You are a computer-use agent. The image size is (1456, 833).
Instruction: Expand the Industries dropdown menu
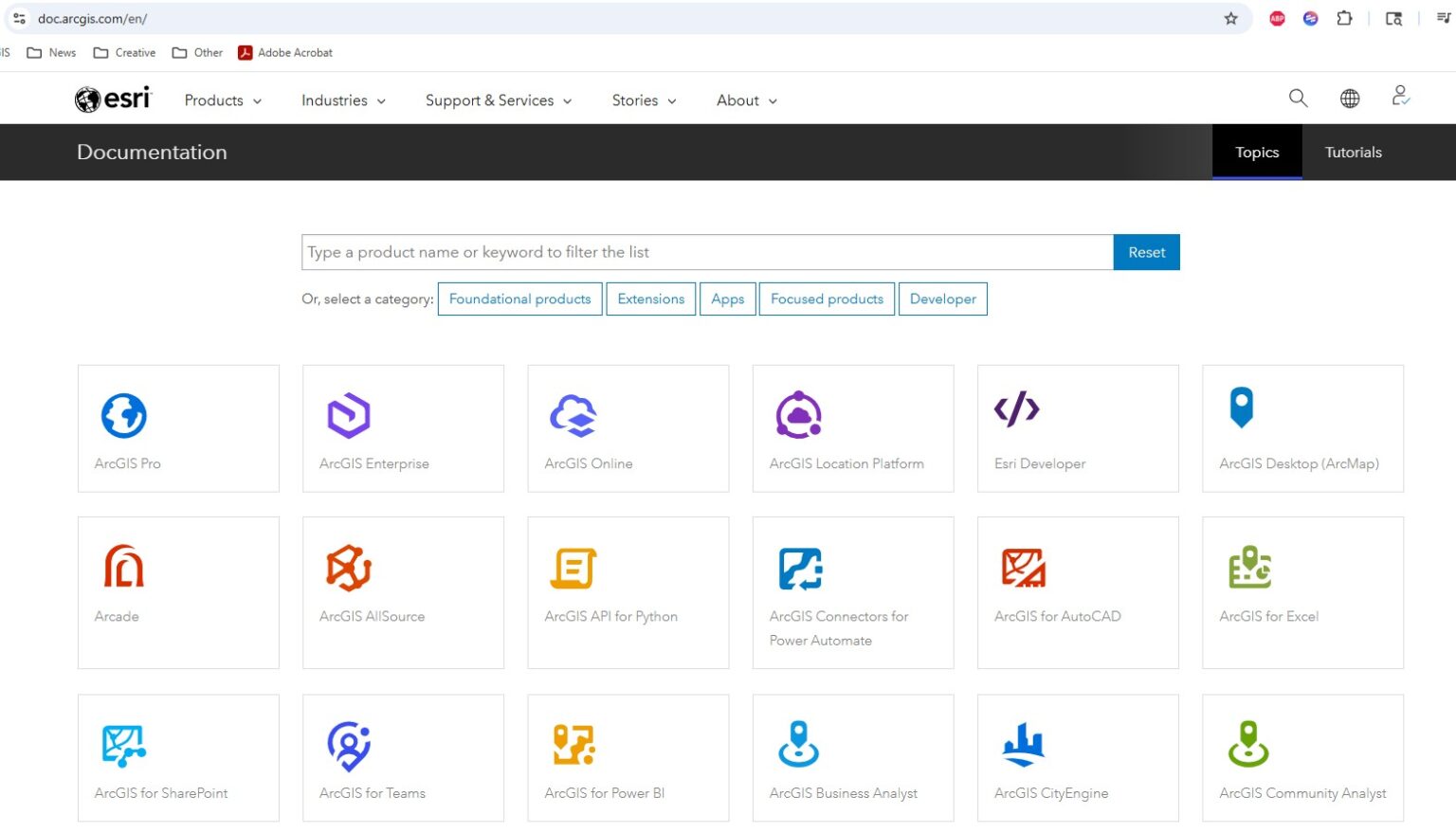coord(343,100)
